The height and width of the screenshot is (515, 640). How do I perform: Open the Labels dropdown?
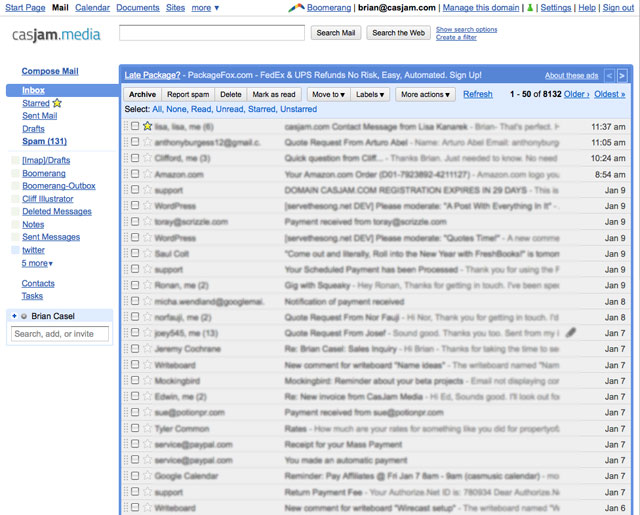click(370, 94)
